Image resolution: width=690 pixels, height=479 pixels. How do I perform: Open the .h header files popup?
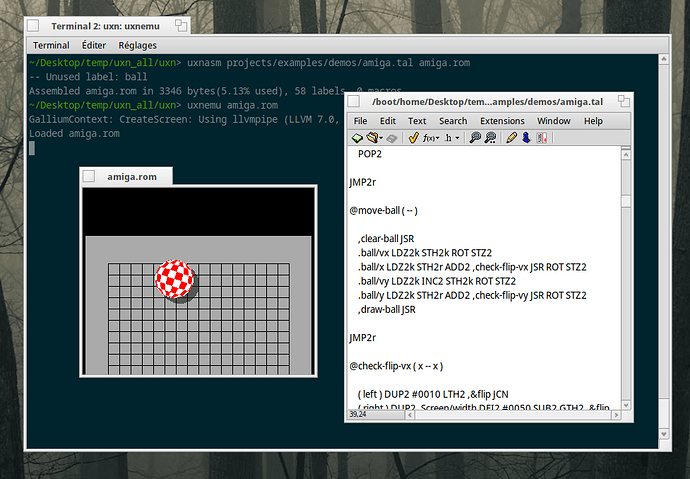pos(452,138)
